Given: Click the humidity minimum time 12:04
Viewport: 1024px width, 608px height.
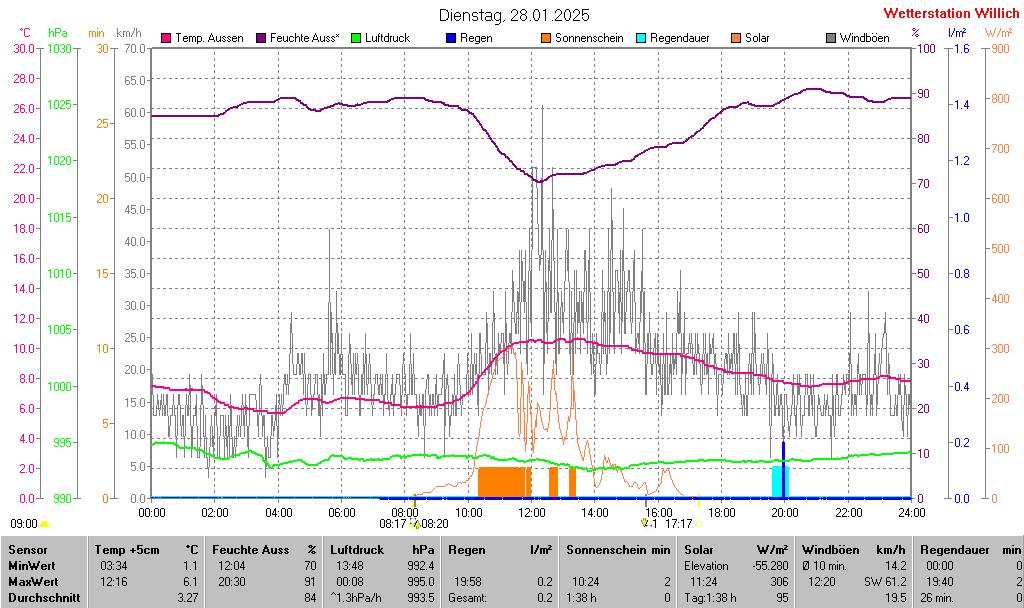Looking at the screenshot, I should pos(231,566).
